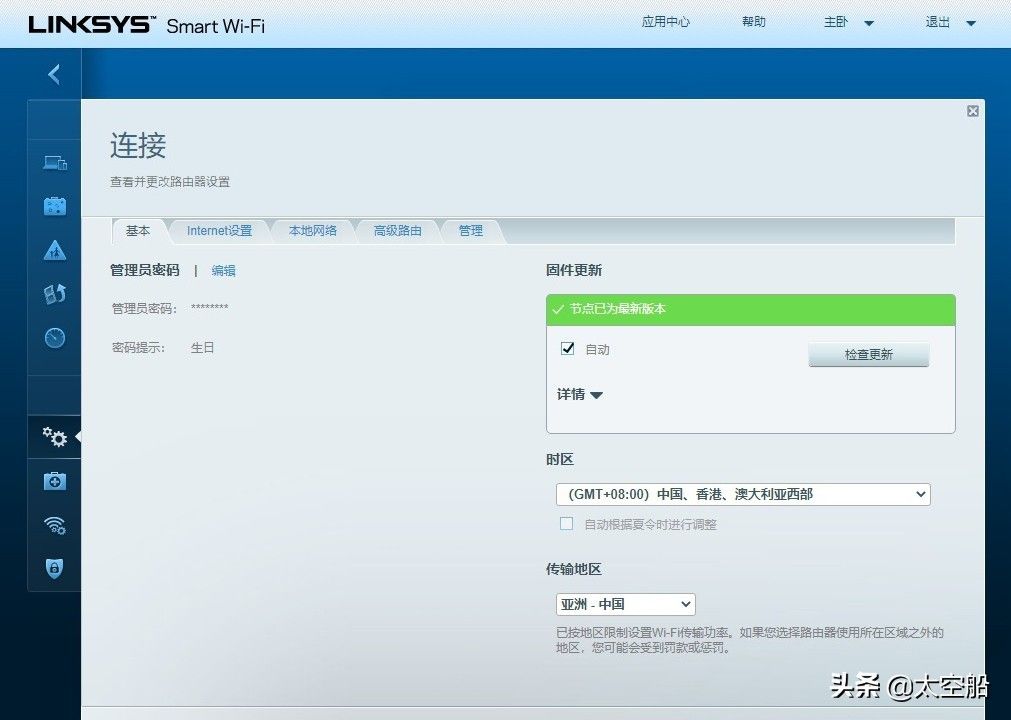Screen dimensions: 1011x720
Task: Open the Security shield icon
Action: tap(54, 568)
